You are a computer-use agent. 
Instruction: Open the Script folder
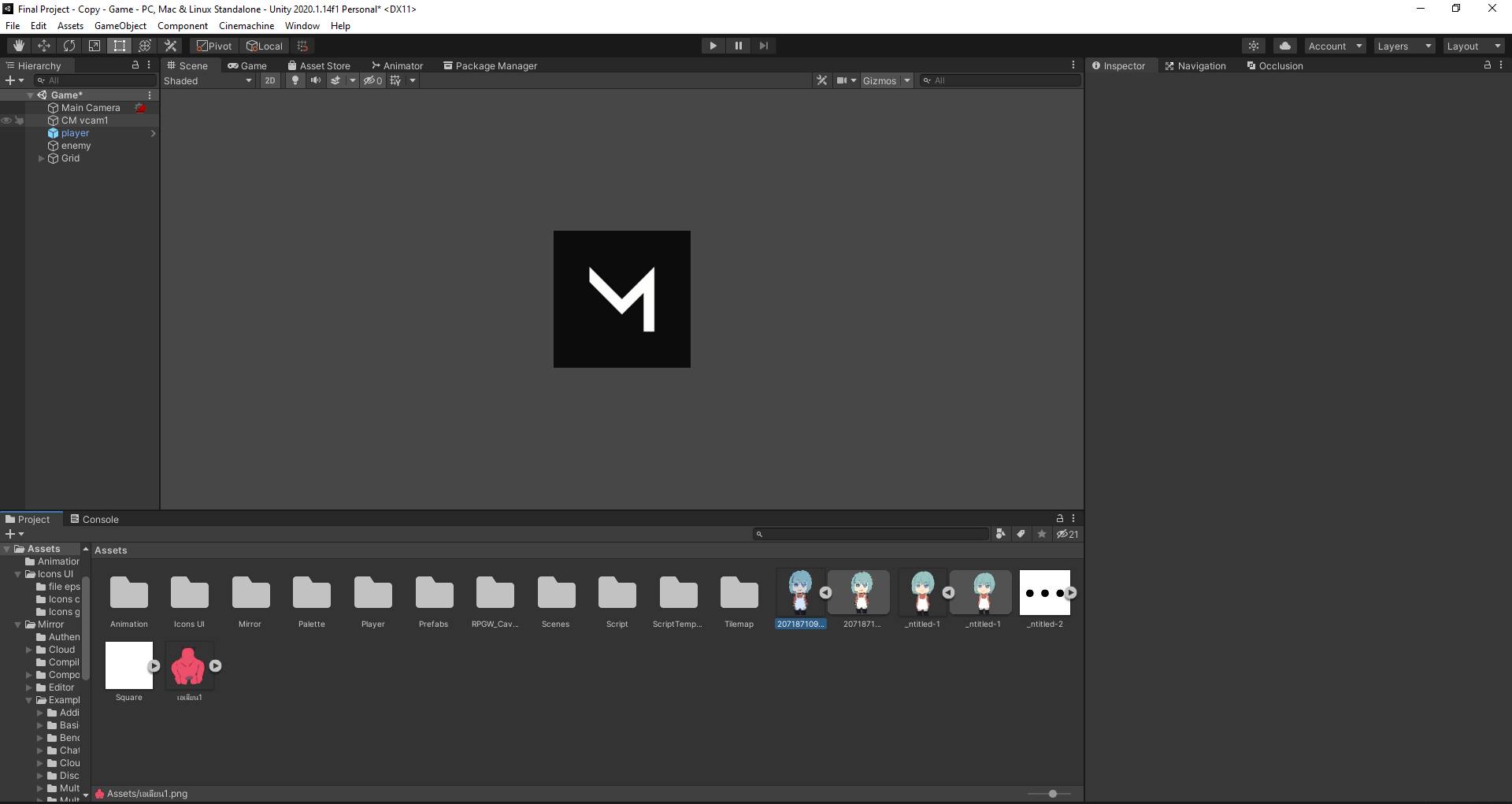pos(617,602)
